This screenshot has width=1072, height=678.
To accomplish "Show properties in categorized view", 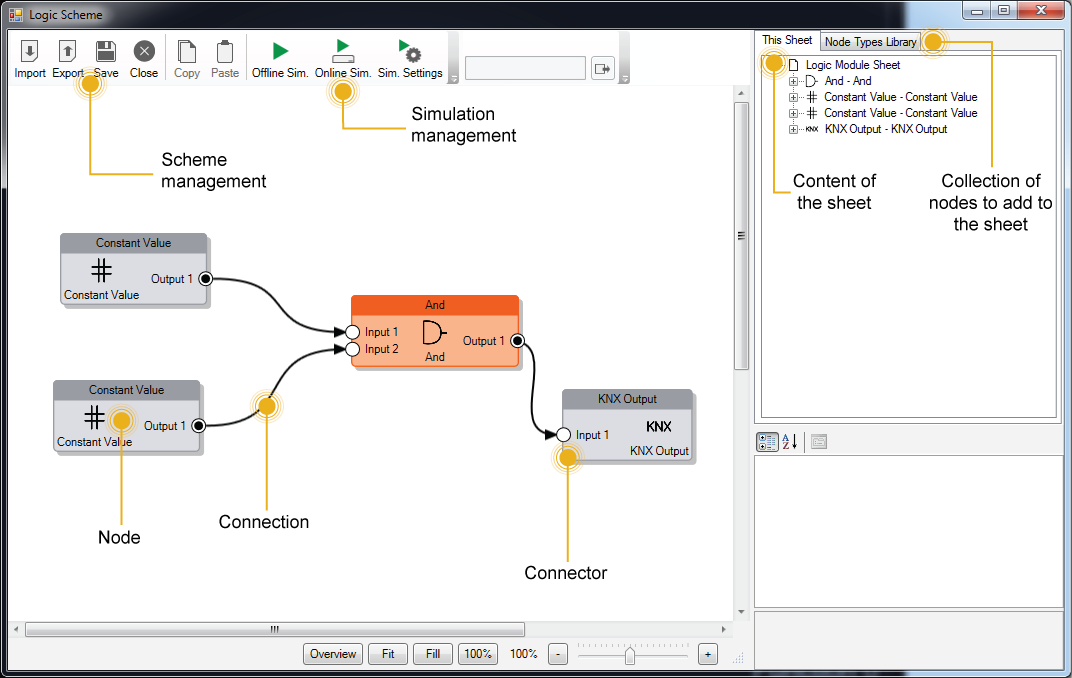I will coord(767,442).
